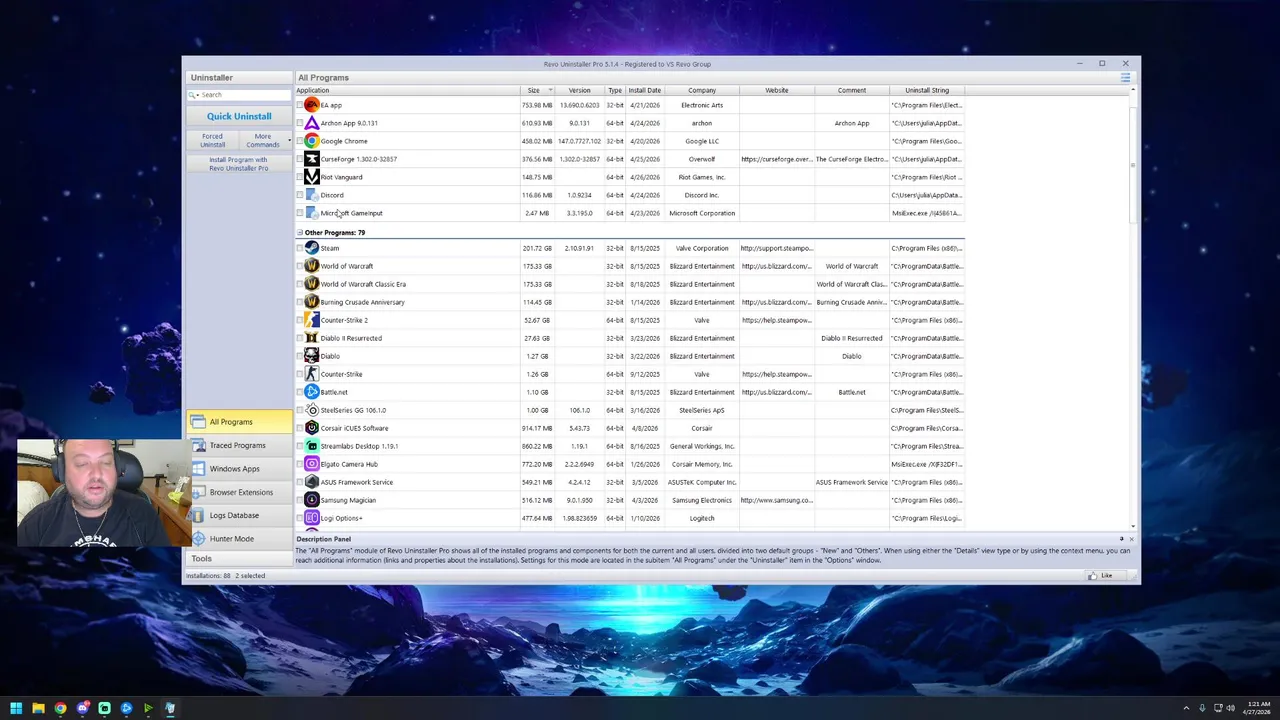Click Install Program with Revo Uninstaller Pro
This screenshot has width=1280, height=720.
[x=238, y=164]
